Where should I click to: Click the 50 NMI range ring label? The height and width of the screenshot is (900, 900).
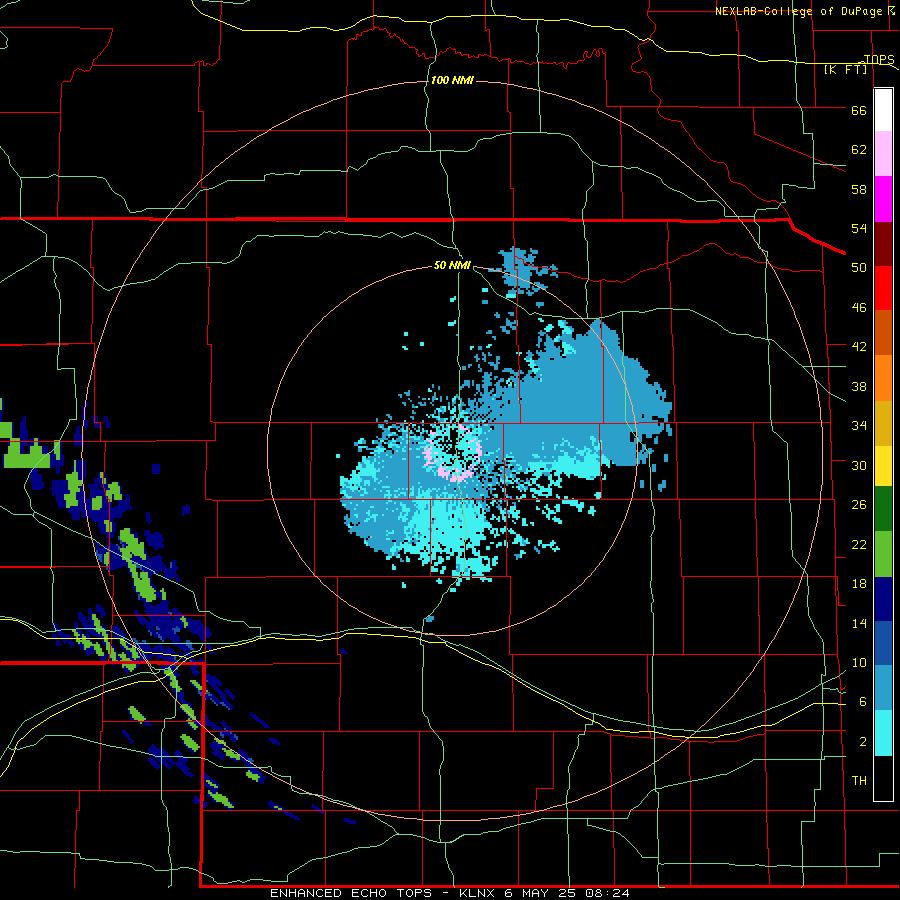click(452, 265)
